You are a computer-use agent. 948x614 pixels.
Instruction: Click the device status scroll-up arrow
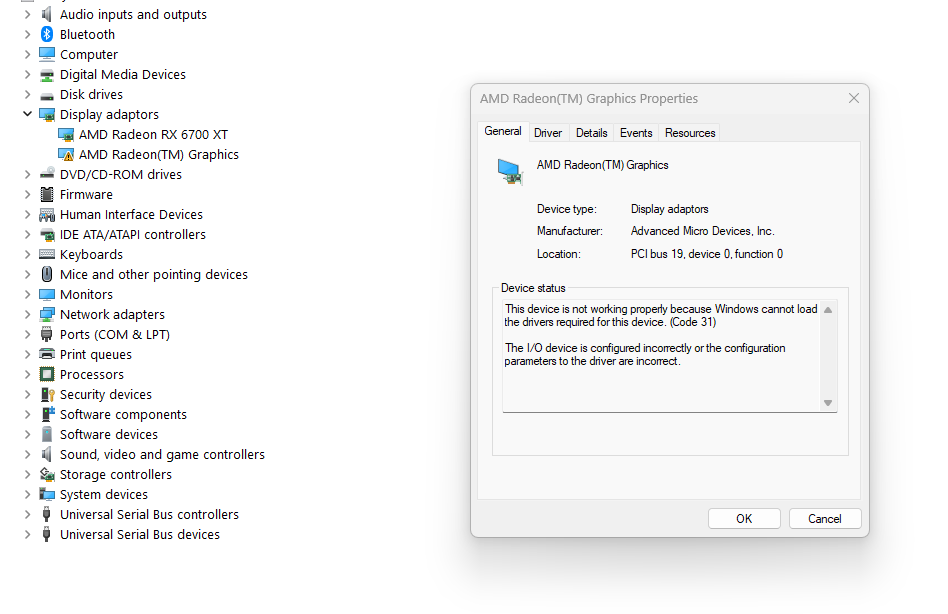pos(828,310)
